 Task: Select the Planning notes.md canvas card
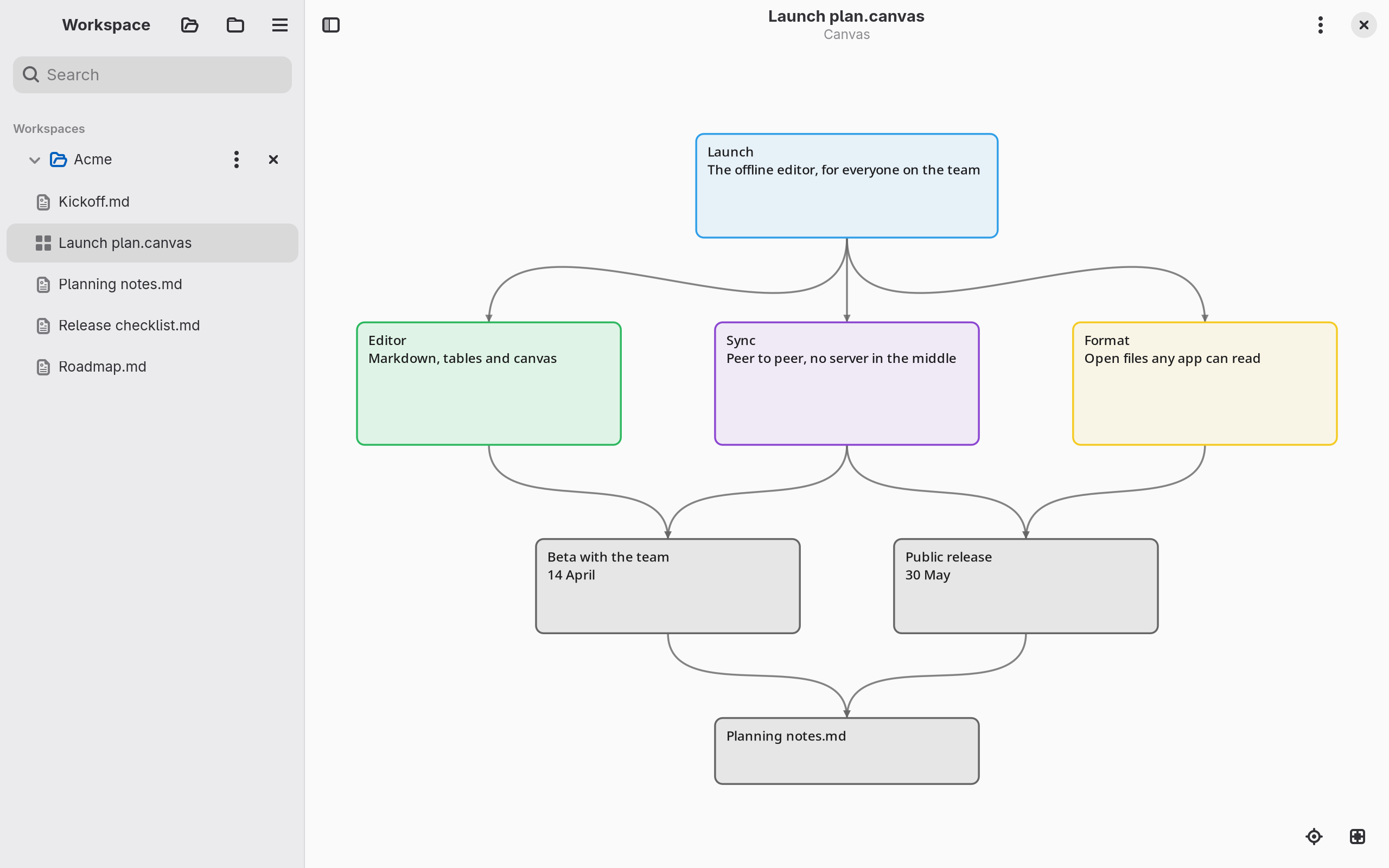pyautogui.click(x=846, y=751)
